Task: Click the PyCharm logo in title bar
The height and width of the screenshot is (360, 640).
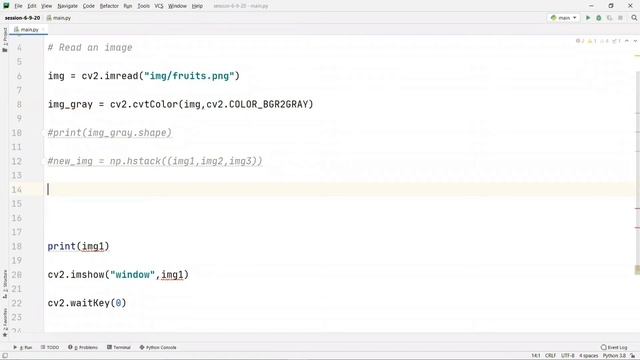Action: pos(6,6)
